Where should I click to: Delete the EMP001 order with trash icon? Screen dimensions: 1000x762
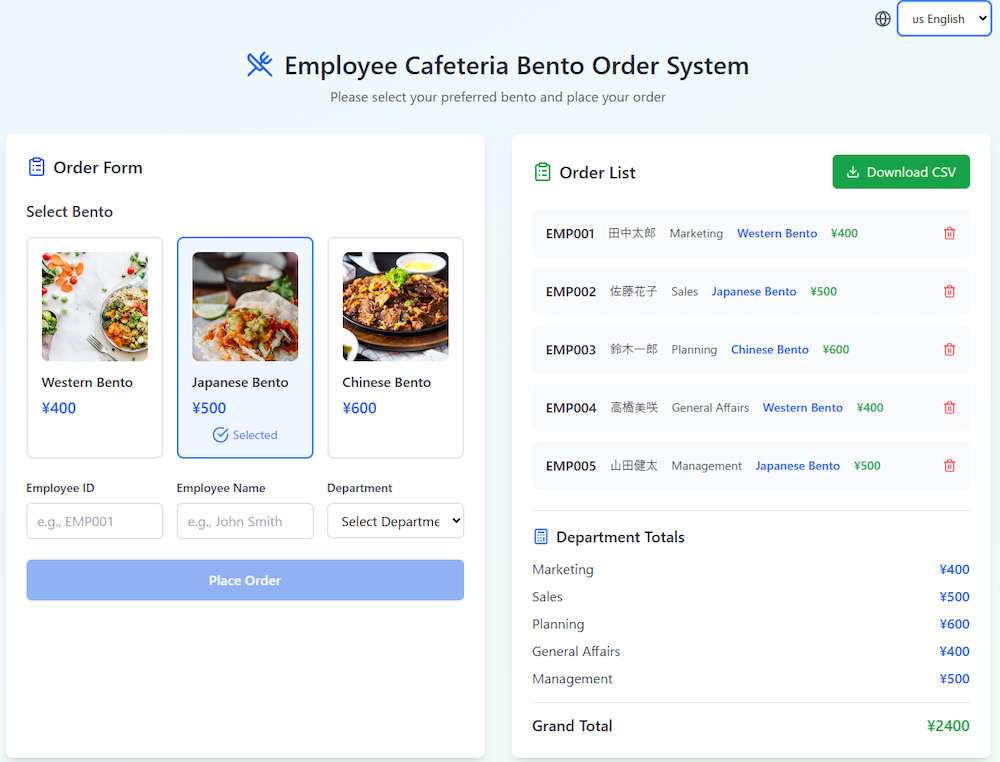point(949,234)
